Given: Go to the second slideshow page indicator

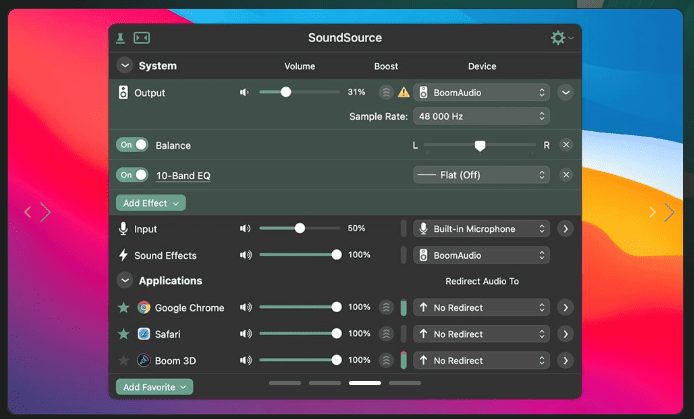Looking at the screenshot, I should point(325,383).
